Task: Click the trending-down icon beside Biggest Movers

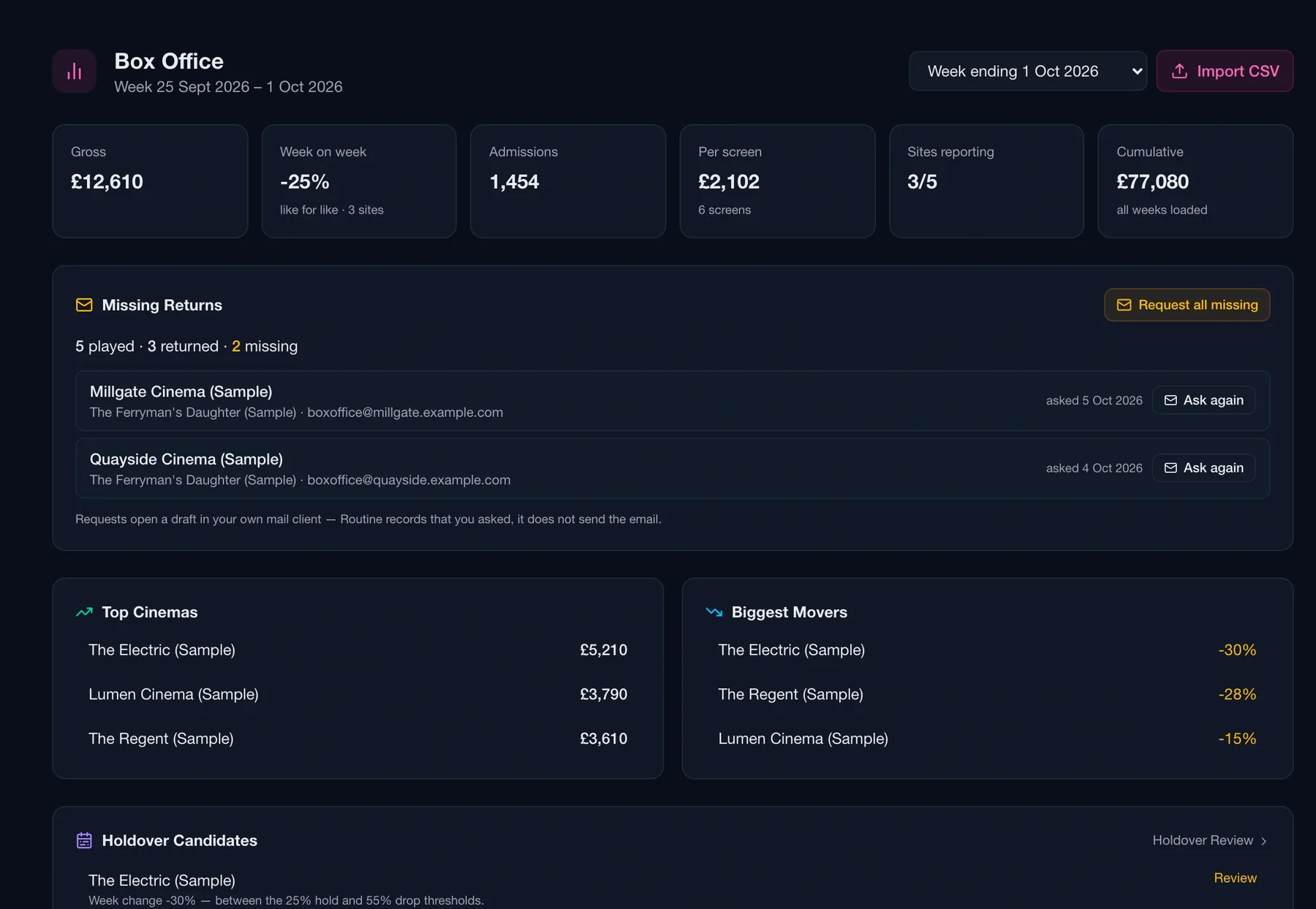Action: click(x=714, y=612)
